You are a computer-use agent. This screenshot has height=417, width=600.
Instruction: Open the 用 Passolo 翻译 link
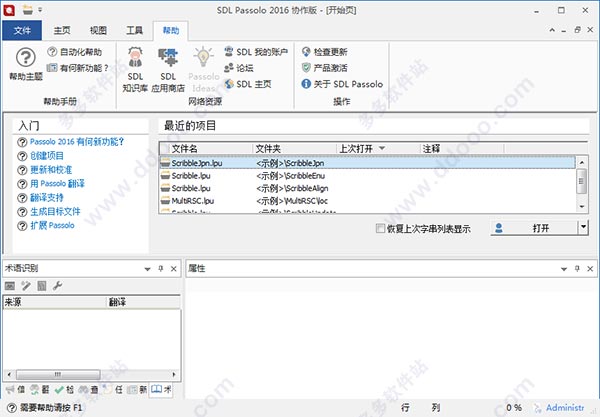click(57, 184)
